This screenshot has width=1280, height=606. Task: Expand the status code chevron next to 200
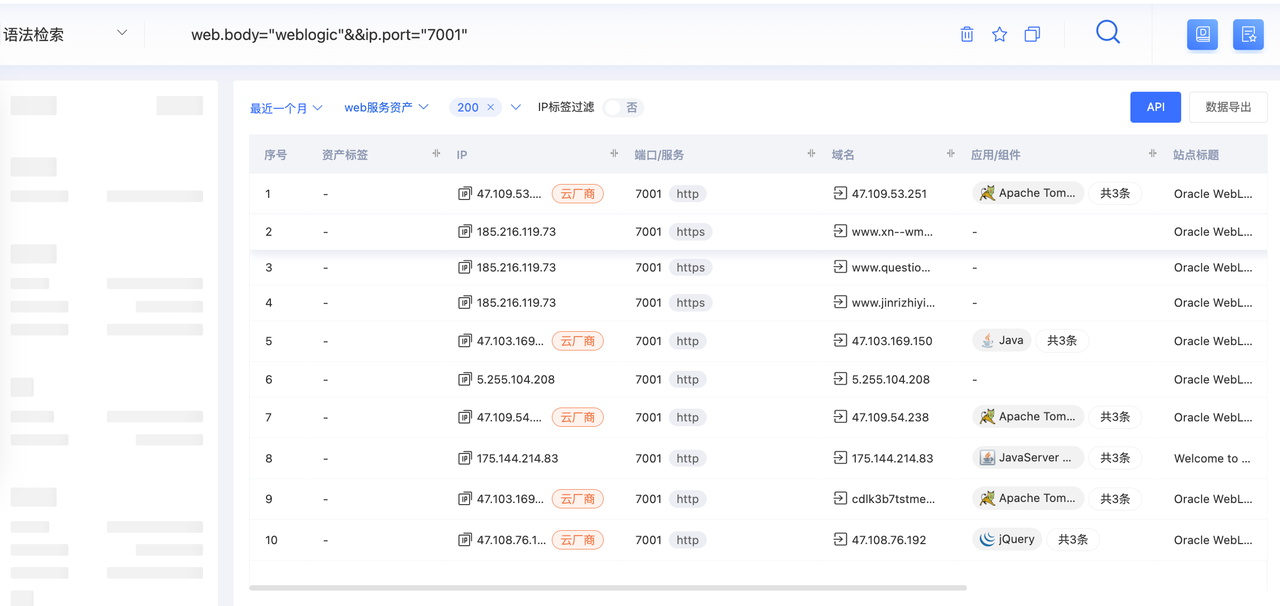(x=516, y=107)
